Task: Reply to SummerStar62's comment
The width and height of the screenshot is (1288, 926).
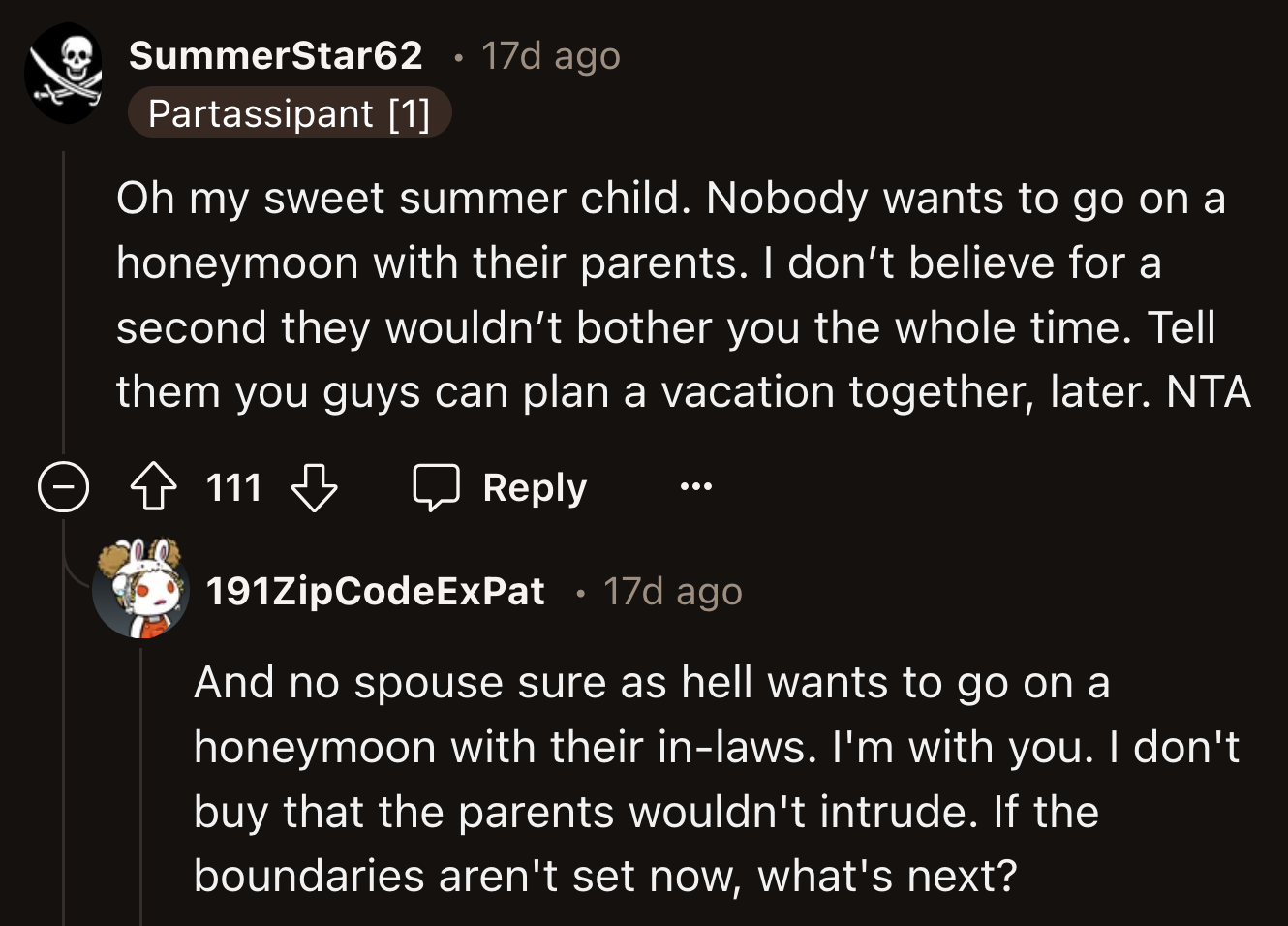Action: [x=533, y=486]
